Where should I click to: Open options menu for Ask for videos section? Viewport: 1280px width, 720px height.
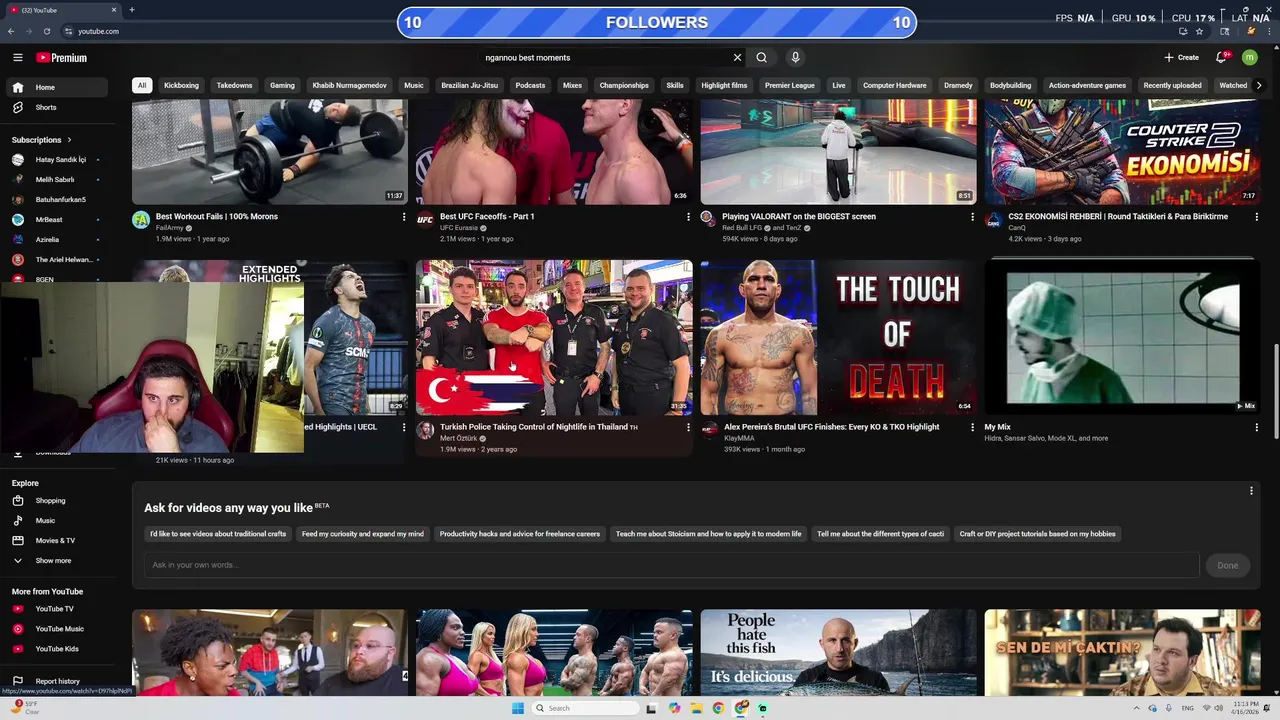[1251, 491]
